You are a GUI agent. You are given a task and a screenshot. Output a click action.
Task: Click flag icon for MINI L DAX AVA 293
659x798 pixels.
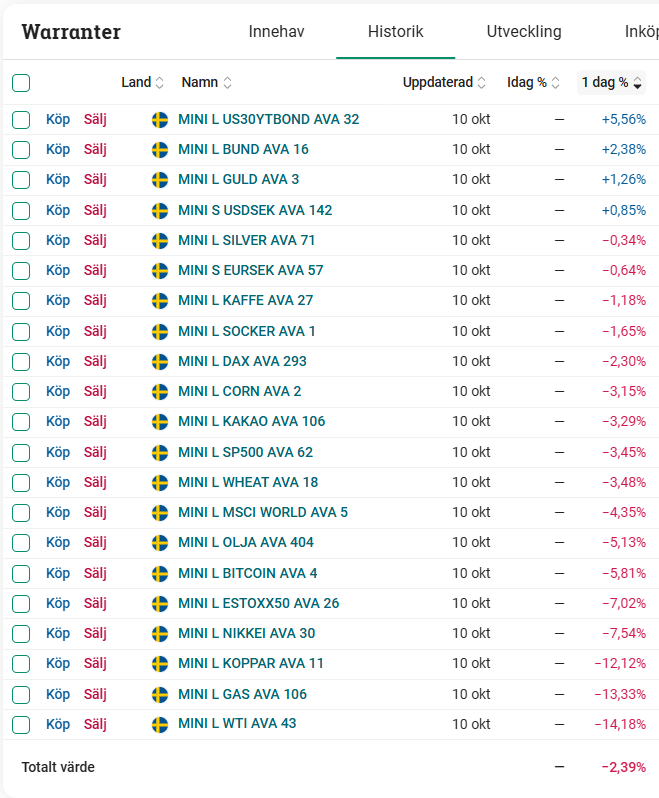pyautogui.click(x=159, y=361)
